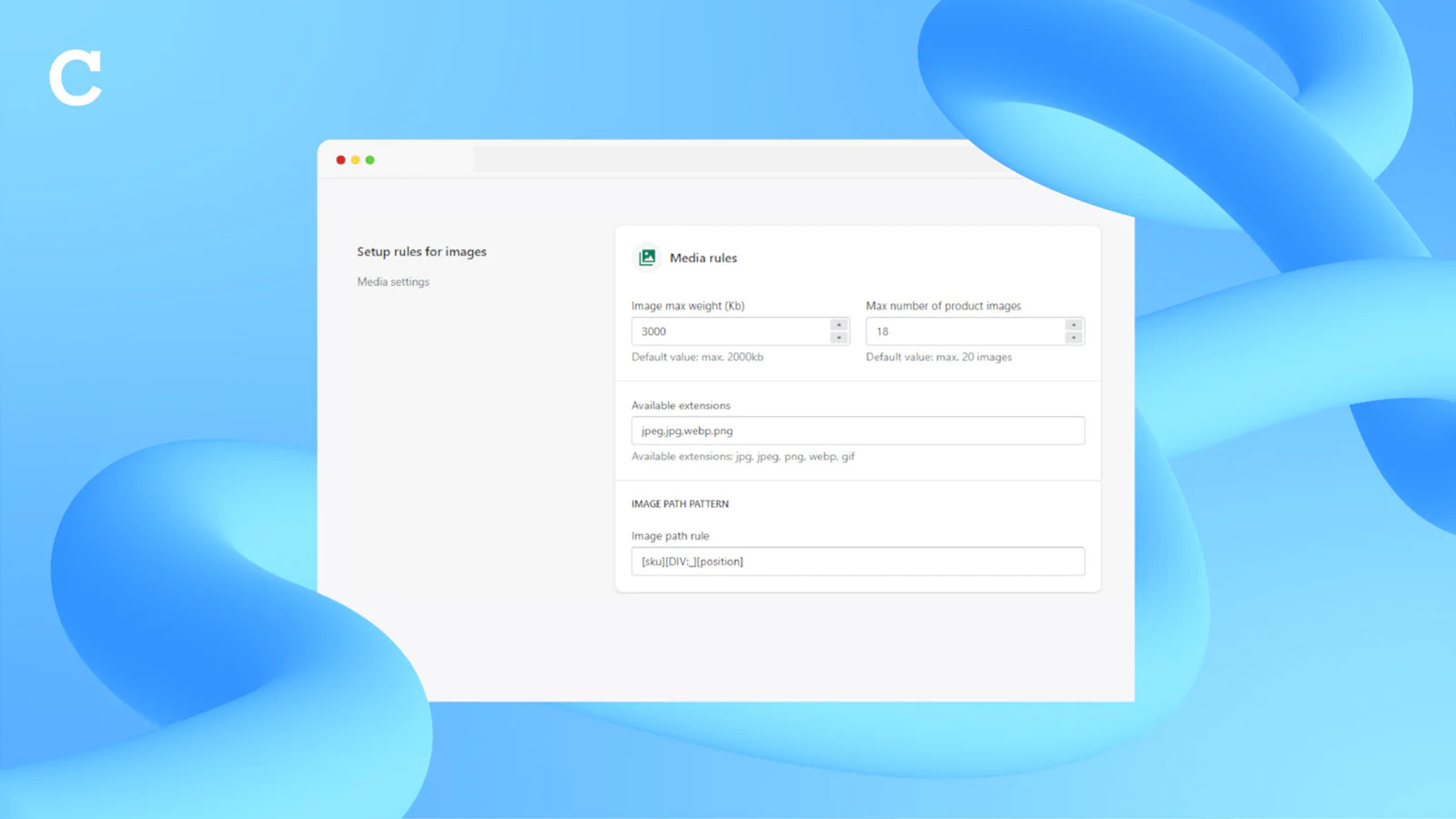Increment Max number of product images
1456x819 pixels.
point(1074,325)
